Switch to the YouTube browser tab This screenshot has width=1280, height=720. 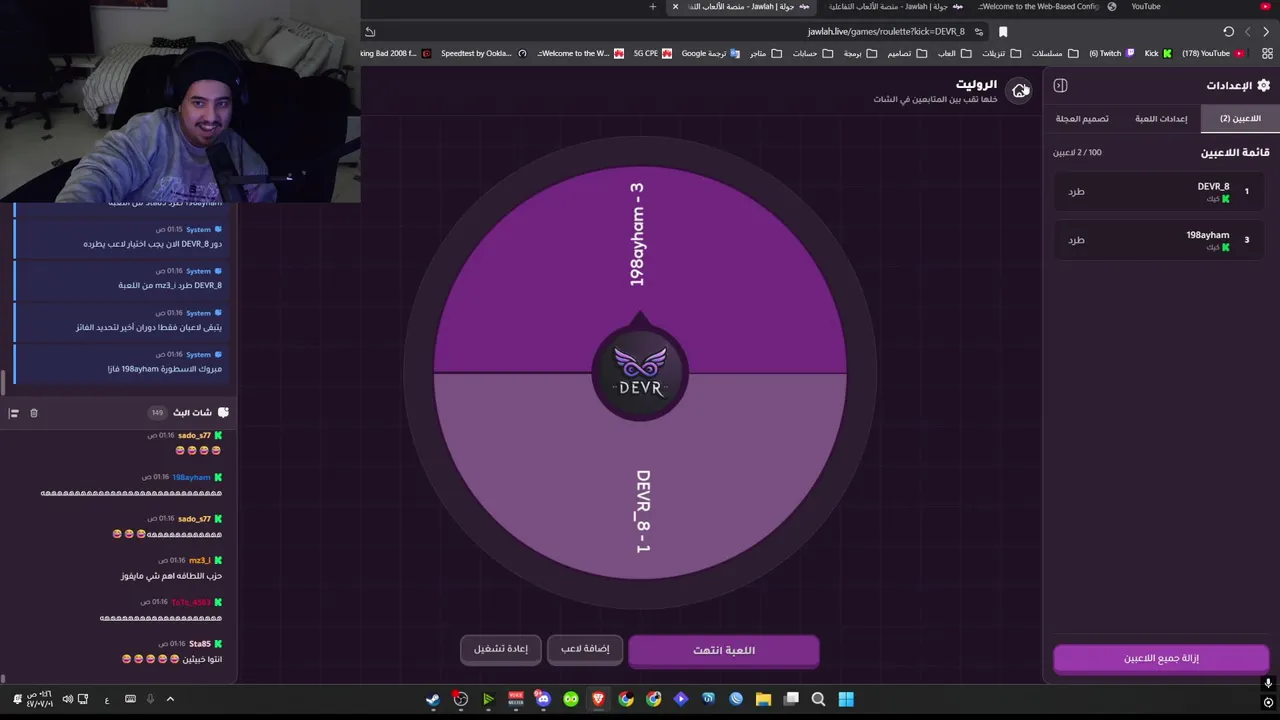1146,7
